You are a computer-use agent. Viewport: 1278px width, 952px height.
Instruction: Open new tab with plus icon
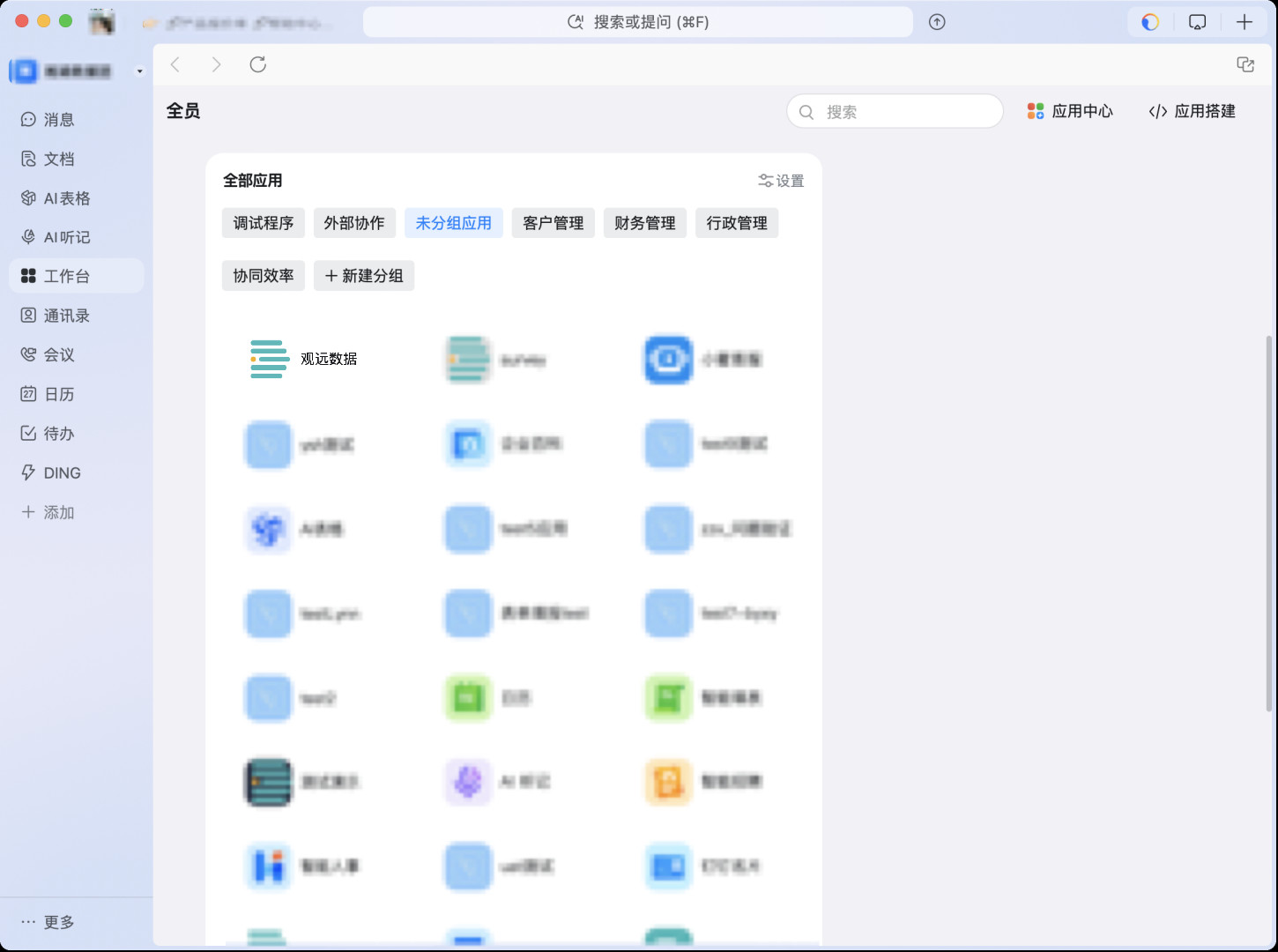coord(1244,22)
